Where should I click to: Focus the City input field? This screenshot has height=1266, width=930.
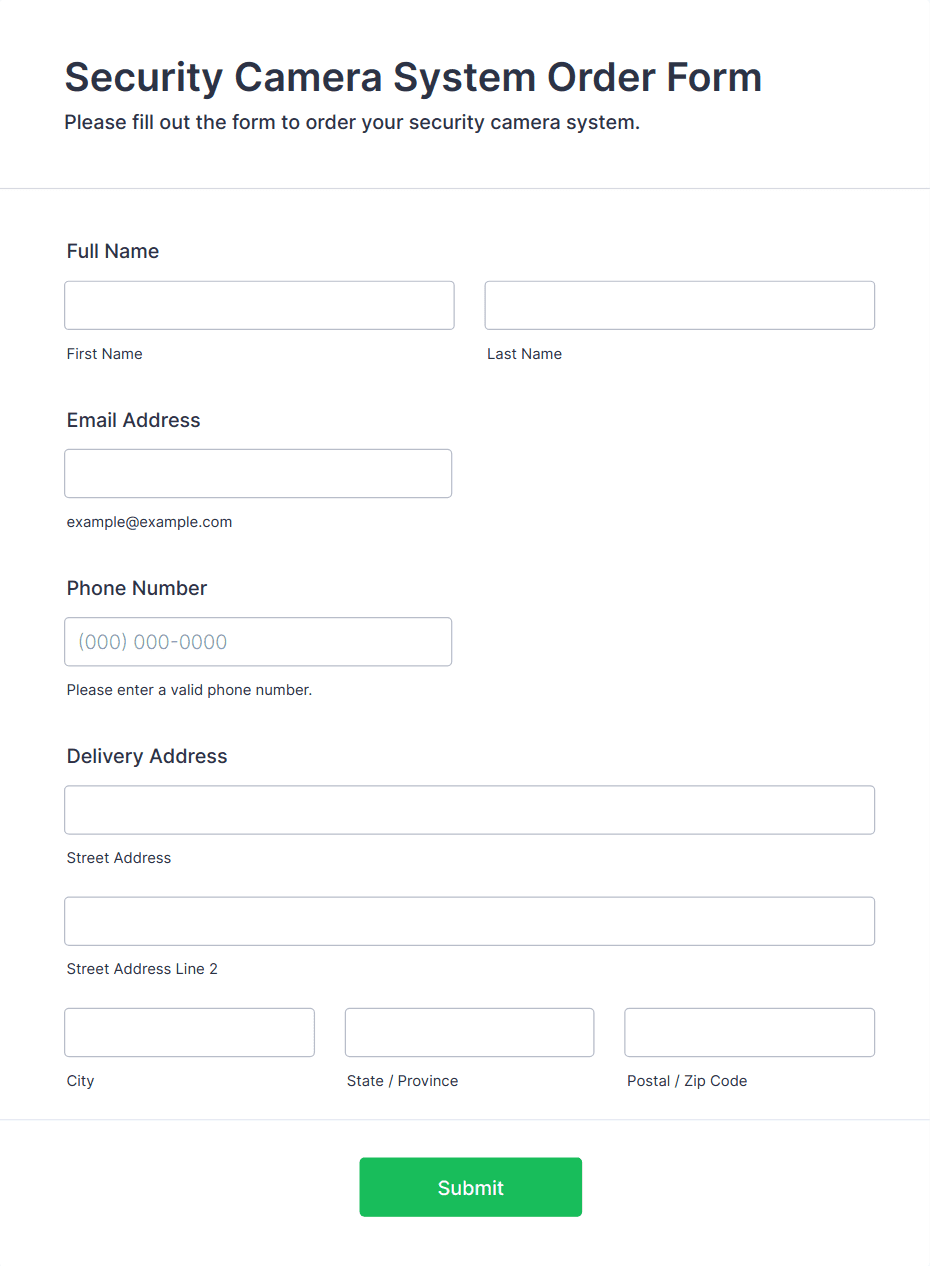(x=189, y=1032)
